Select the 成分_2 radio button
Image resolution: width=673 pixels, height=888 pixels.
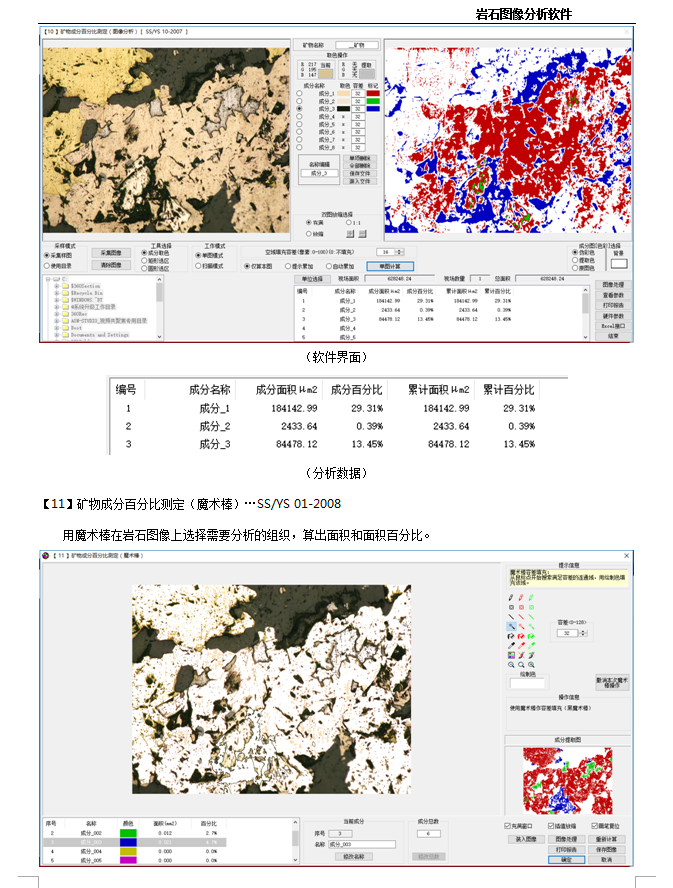point(300,101)
